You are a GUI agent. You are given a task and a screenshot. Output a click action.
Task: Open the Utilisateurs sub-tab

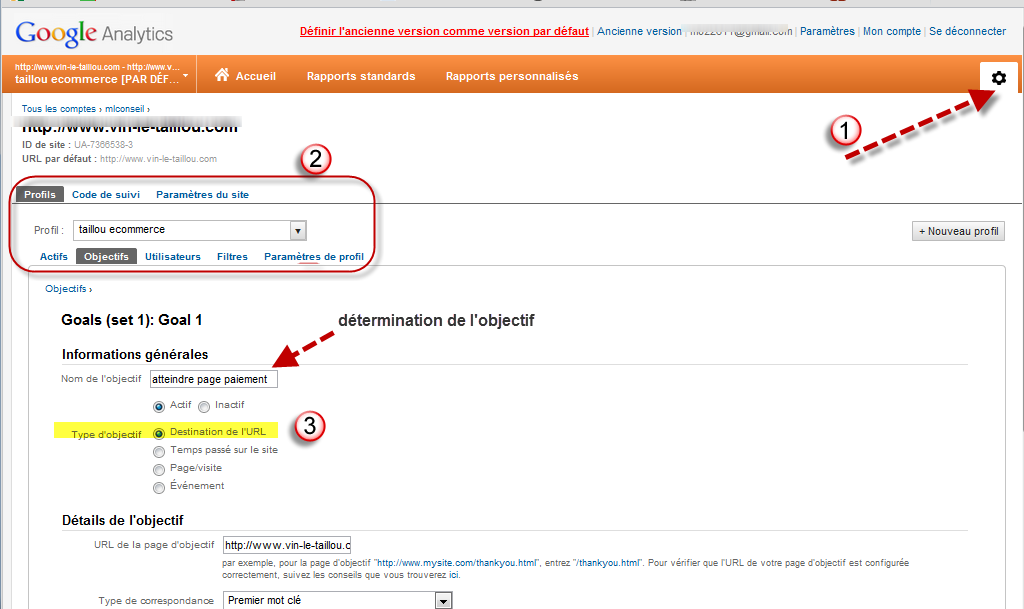(172, 257)
